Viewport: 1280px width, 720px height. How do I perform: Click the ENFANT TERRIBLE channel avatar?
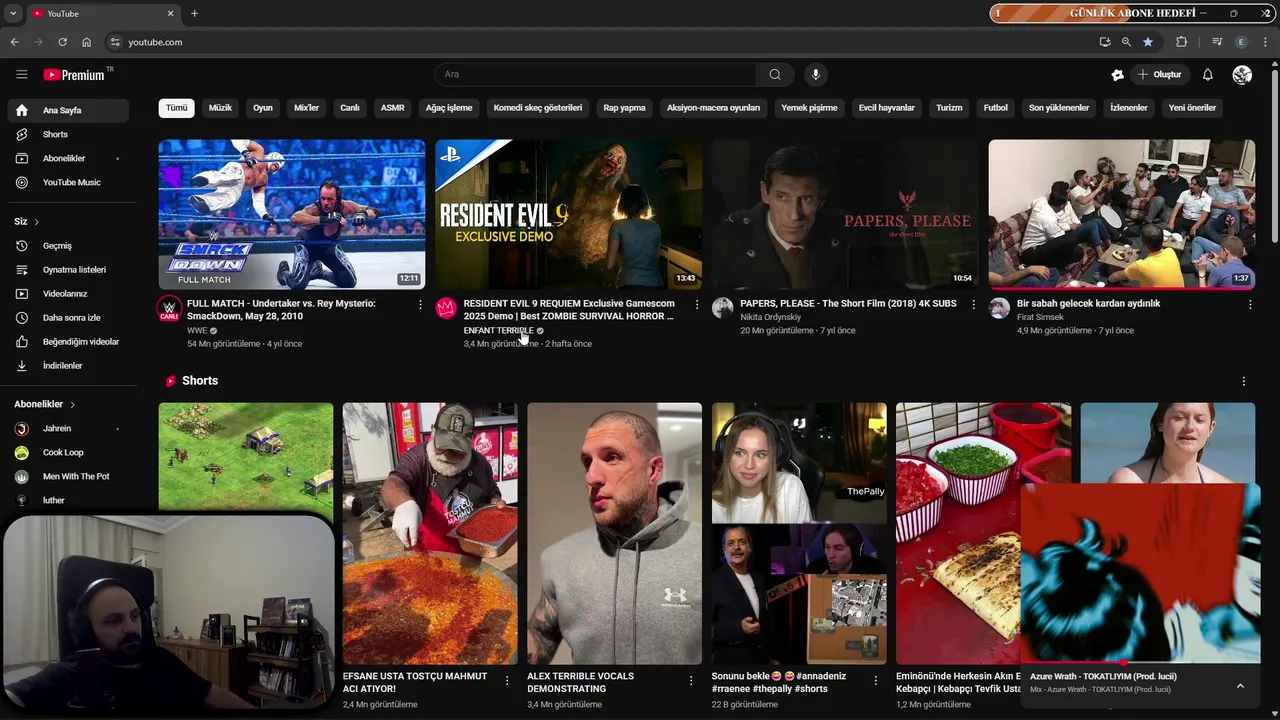(x=446, y=307)
